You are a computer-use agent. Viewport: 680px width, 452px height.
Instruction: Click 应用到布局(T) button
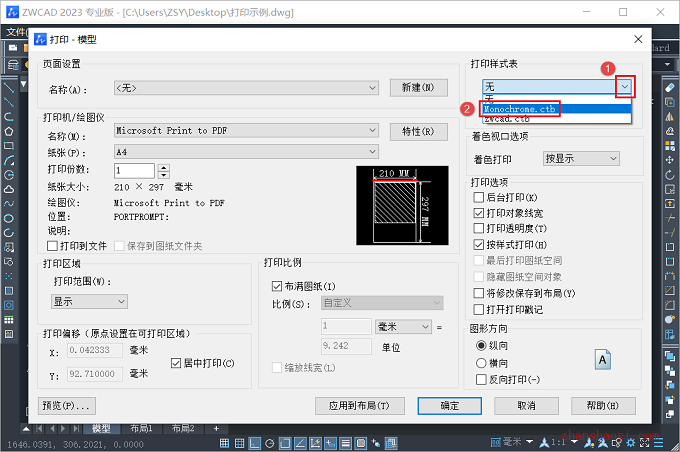(x=360, y=406)
